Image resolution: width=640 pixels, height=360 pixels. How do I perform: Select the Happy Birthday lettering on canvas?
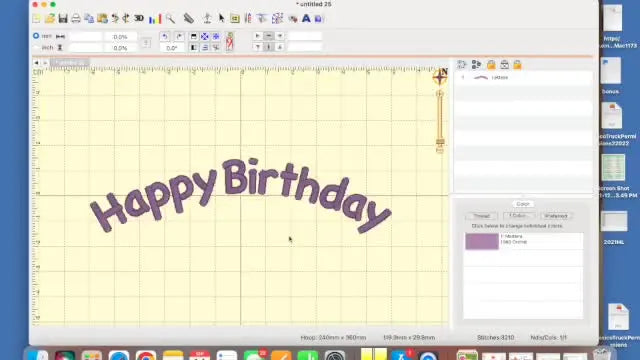click(240, 195)
